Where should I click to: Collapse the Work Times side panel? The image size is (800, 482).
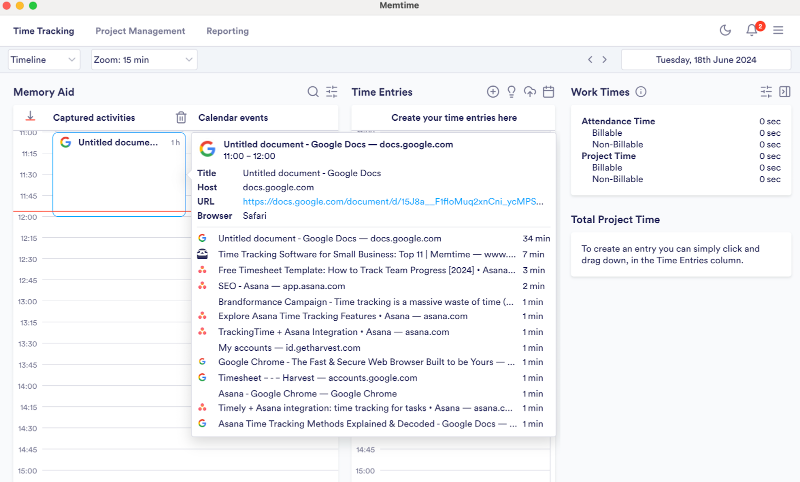point(785,92)
